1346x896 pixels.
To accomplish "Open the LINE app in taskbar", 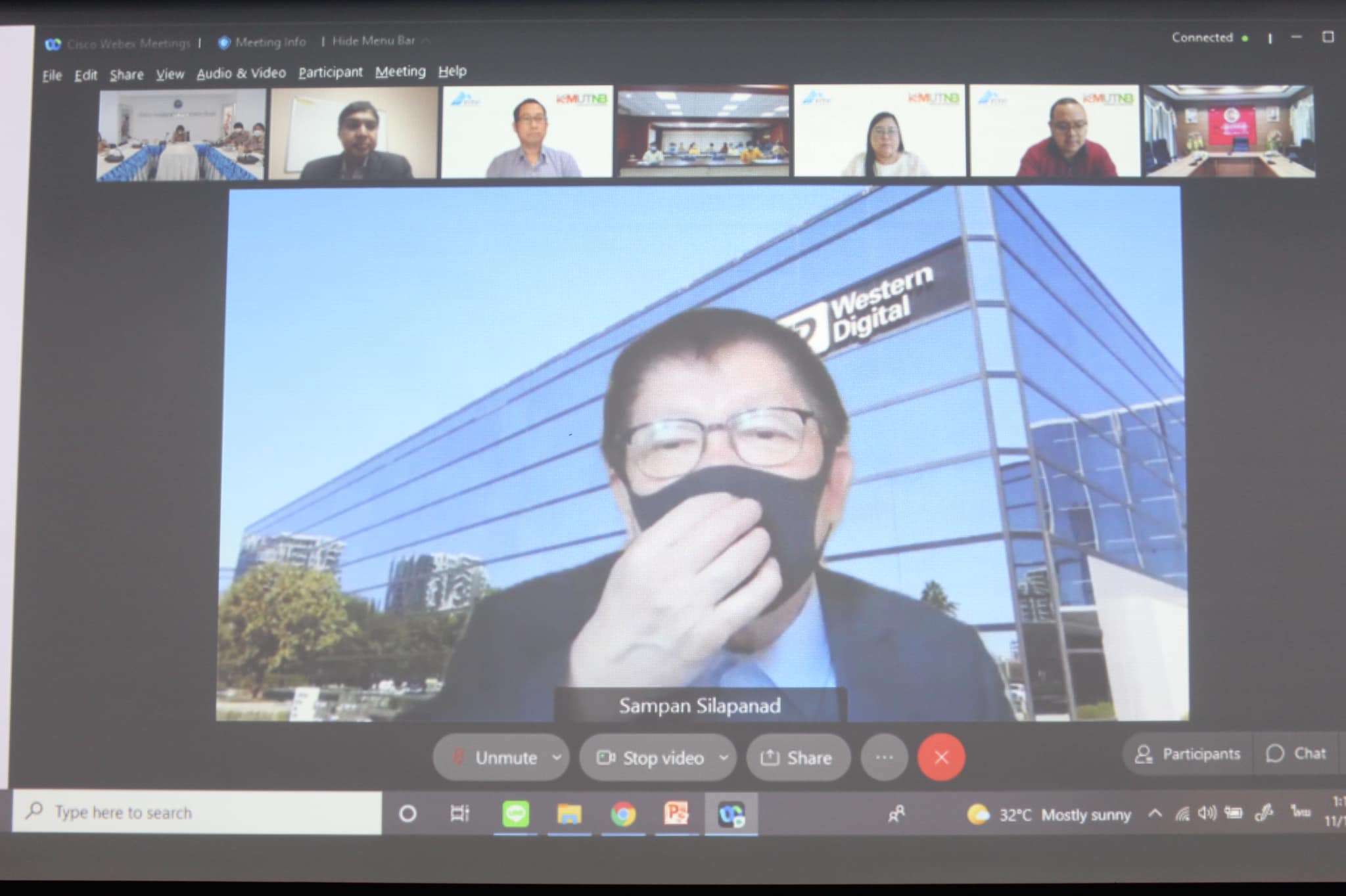I will pyautogui.click(x=515, y=815).
